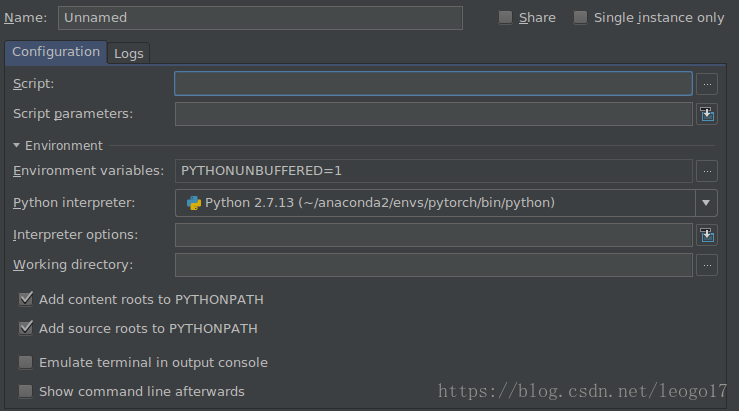Click the Name field containing Unnamed
739x411 pixels.
coord(260,18)
